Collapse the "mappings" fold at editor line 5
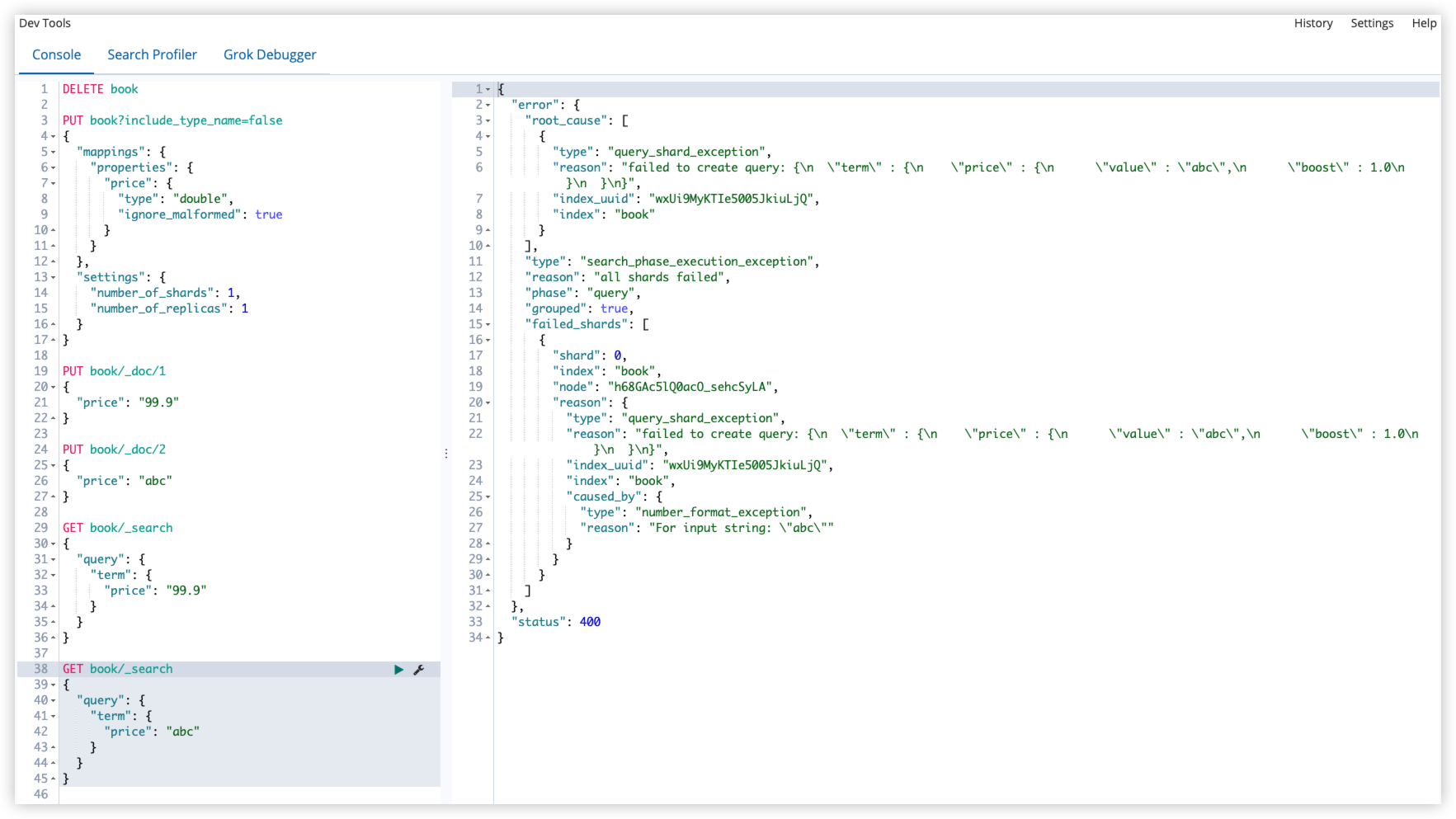1456x819 pixels. pos(54,152)
